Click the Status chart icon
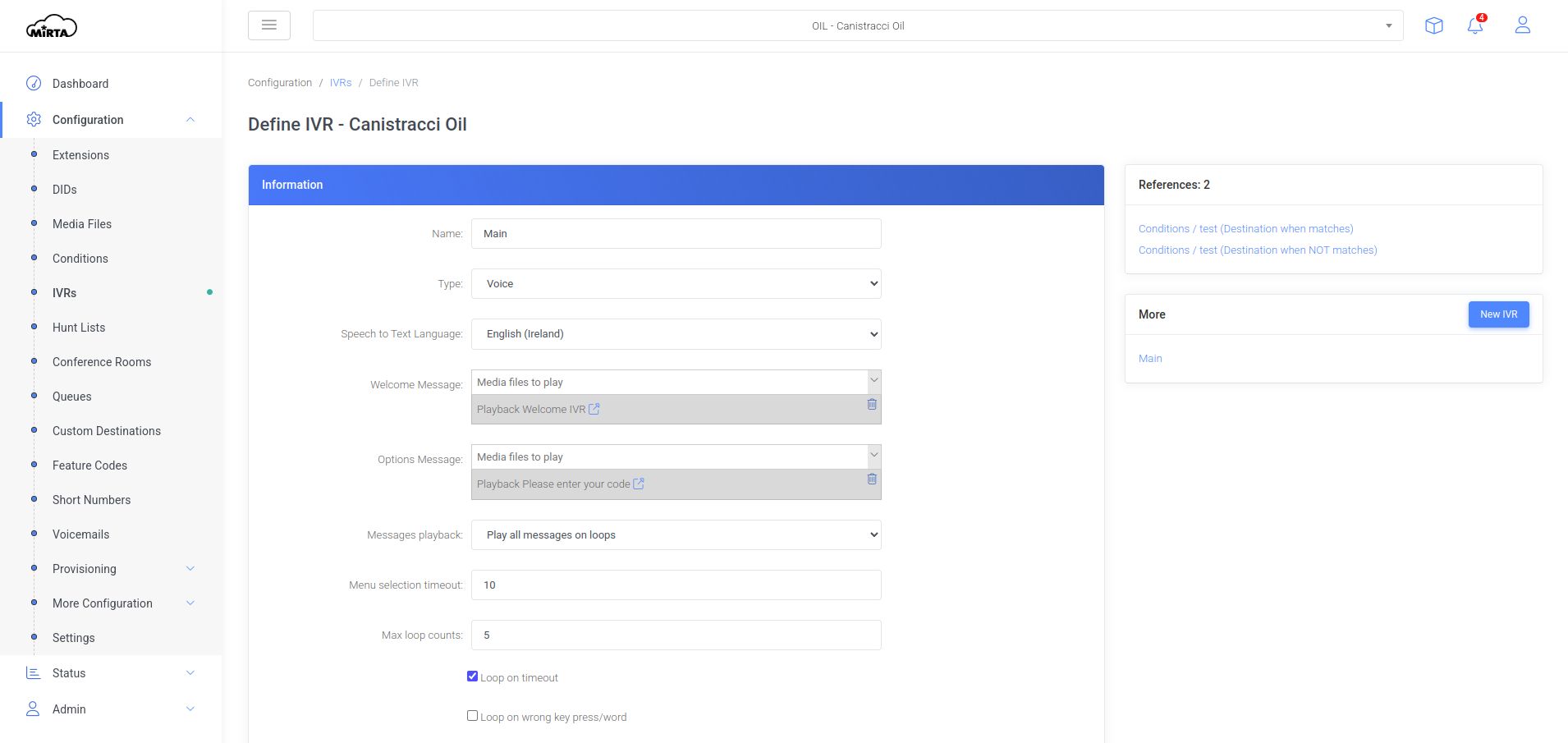The height and width of the screenshot is (743, 1568). pos(34,672)
